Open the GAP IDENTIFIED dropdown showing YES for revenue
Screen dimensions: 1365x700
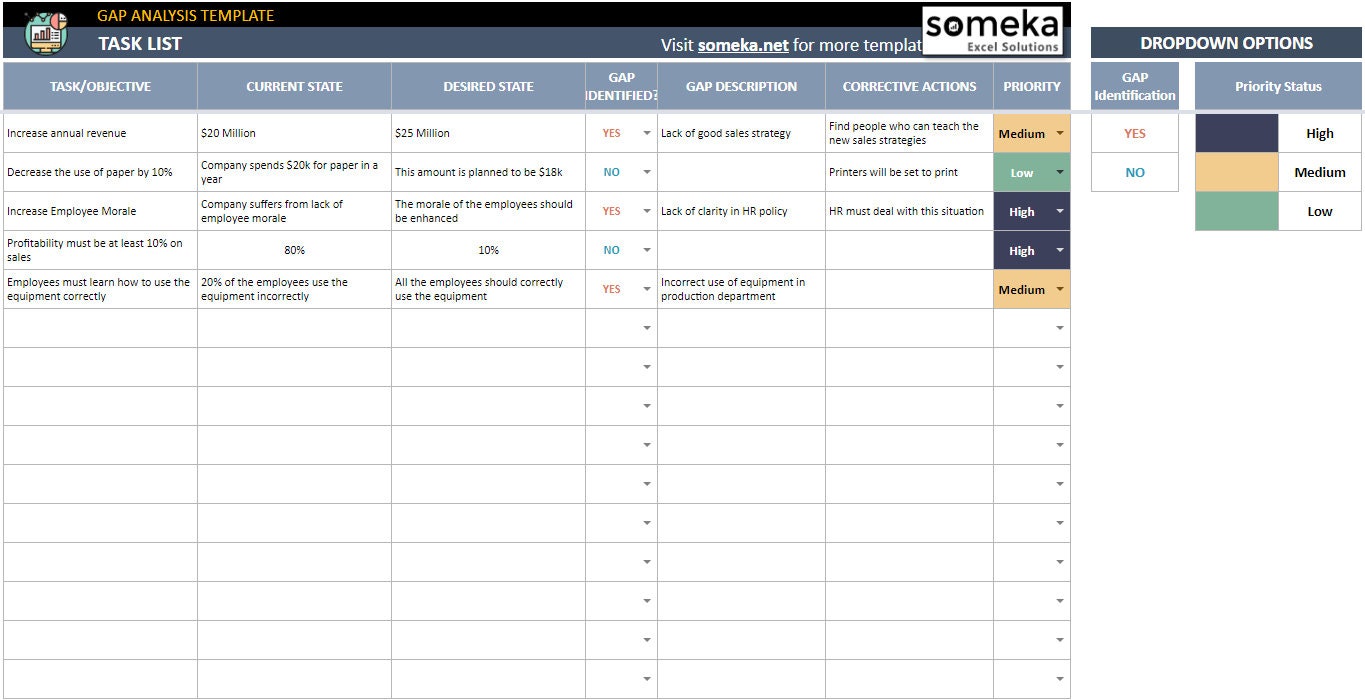click(x=646, y=133)
